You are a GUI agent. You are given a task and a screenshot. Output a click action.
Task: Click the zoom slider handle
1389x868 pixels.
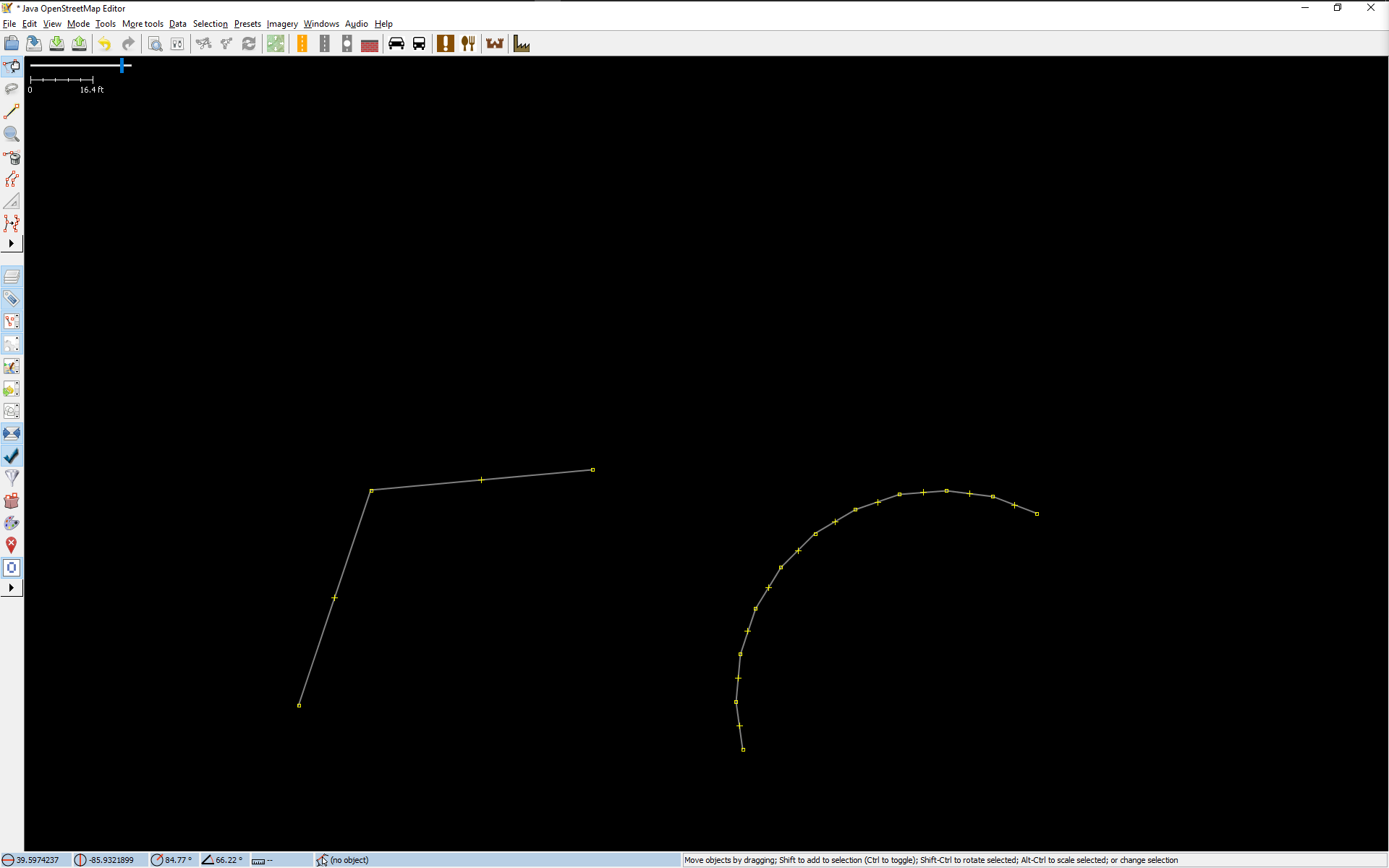click(x=122, y=66)
